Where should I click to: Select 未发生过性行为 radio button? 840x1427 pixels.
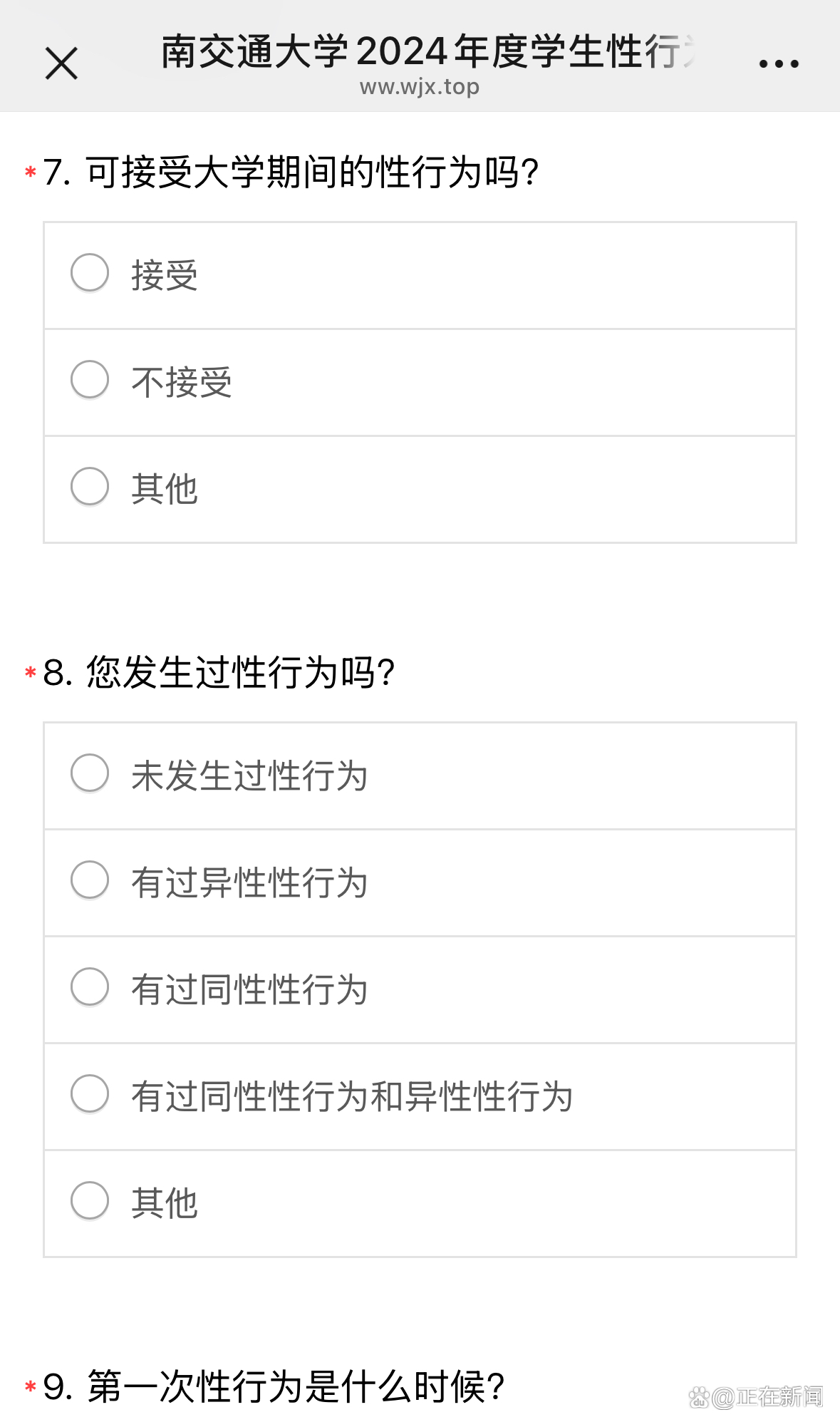(x=90, y=773)
